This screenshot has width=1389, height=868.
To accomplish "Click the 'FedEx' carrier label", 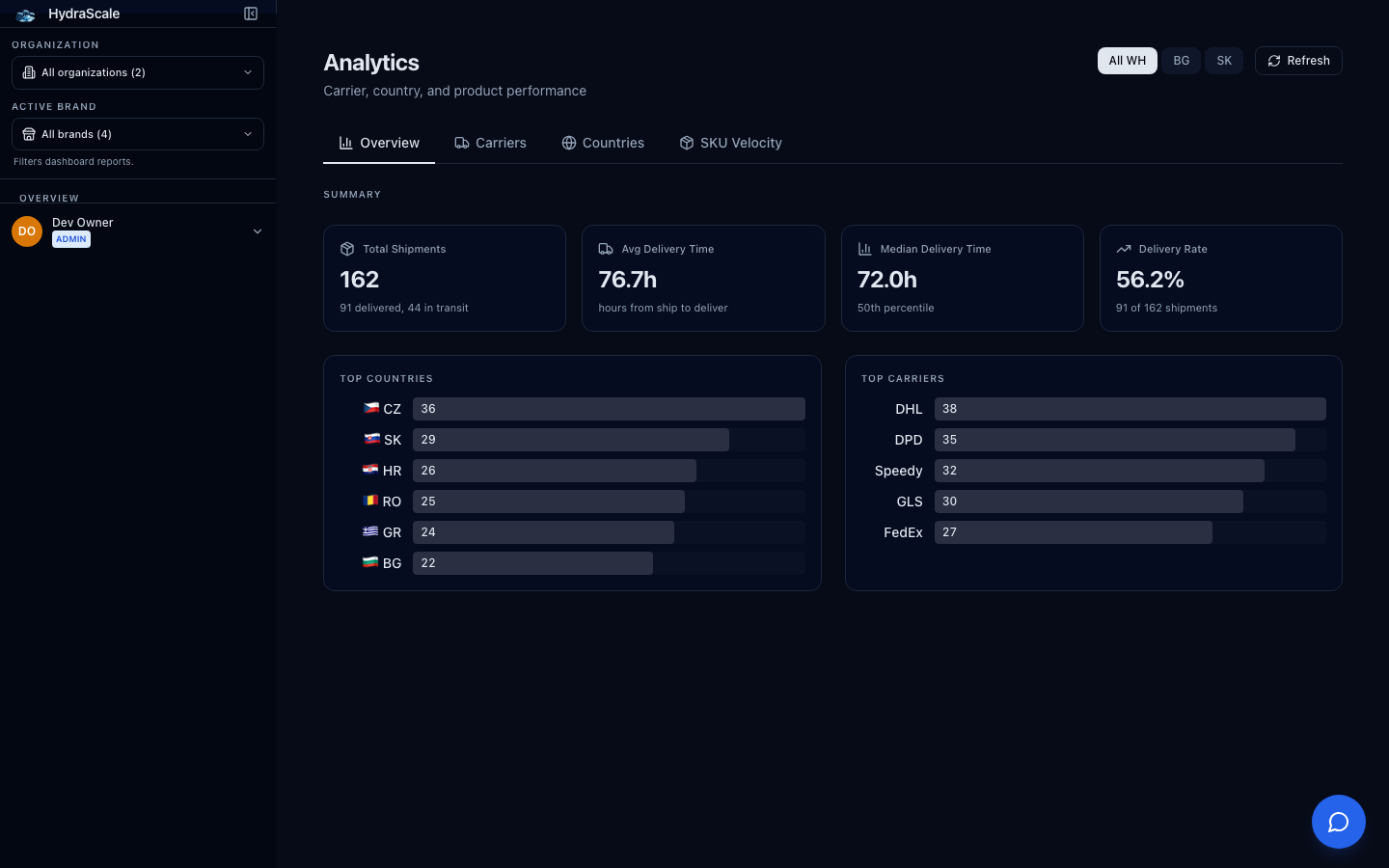I will [904, 532].
